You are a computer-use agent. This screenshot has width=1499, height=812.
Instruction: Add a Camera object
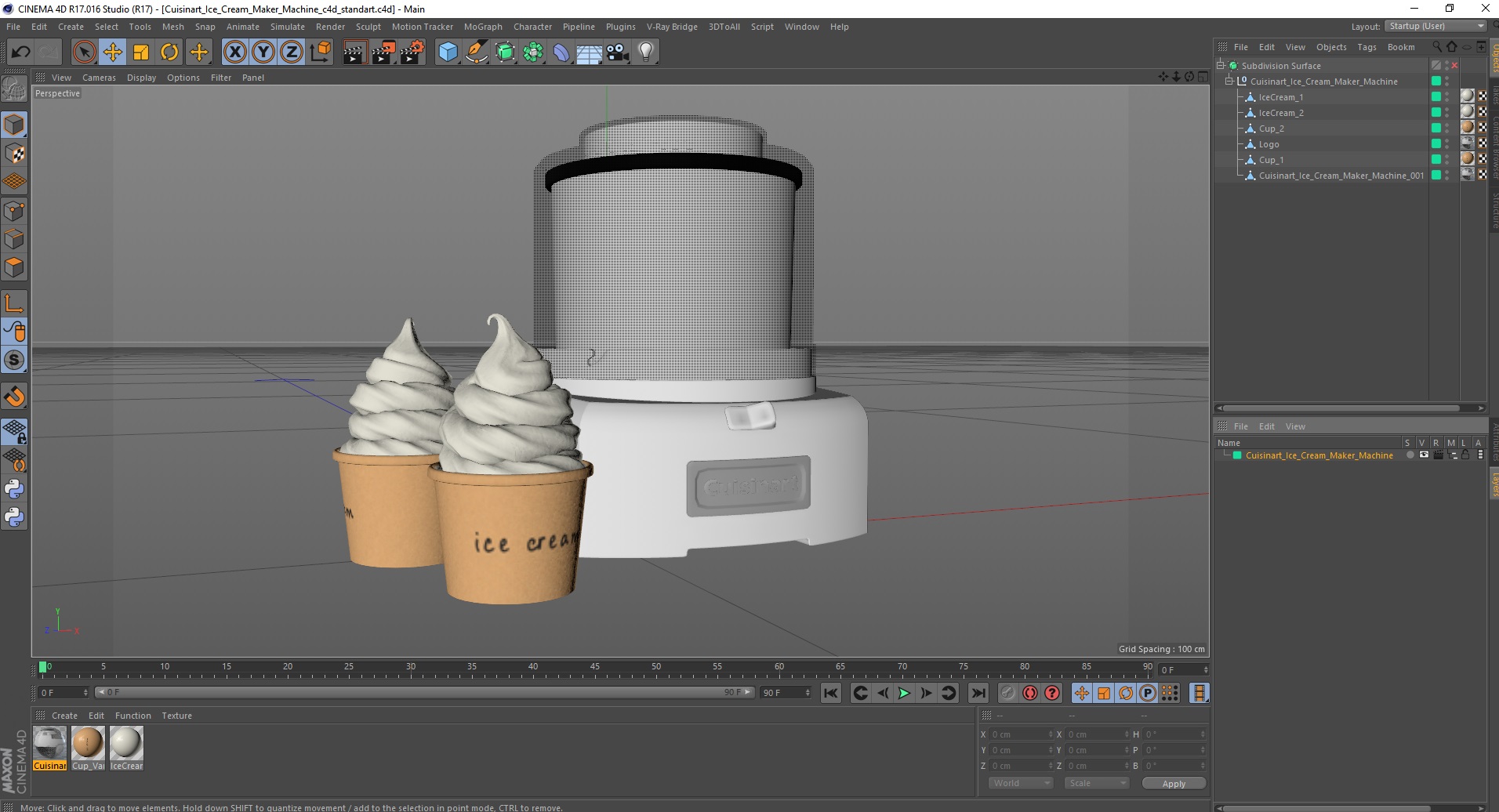(x=618, y=53)
